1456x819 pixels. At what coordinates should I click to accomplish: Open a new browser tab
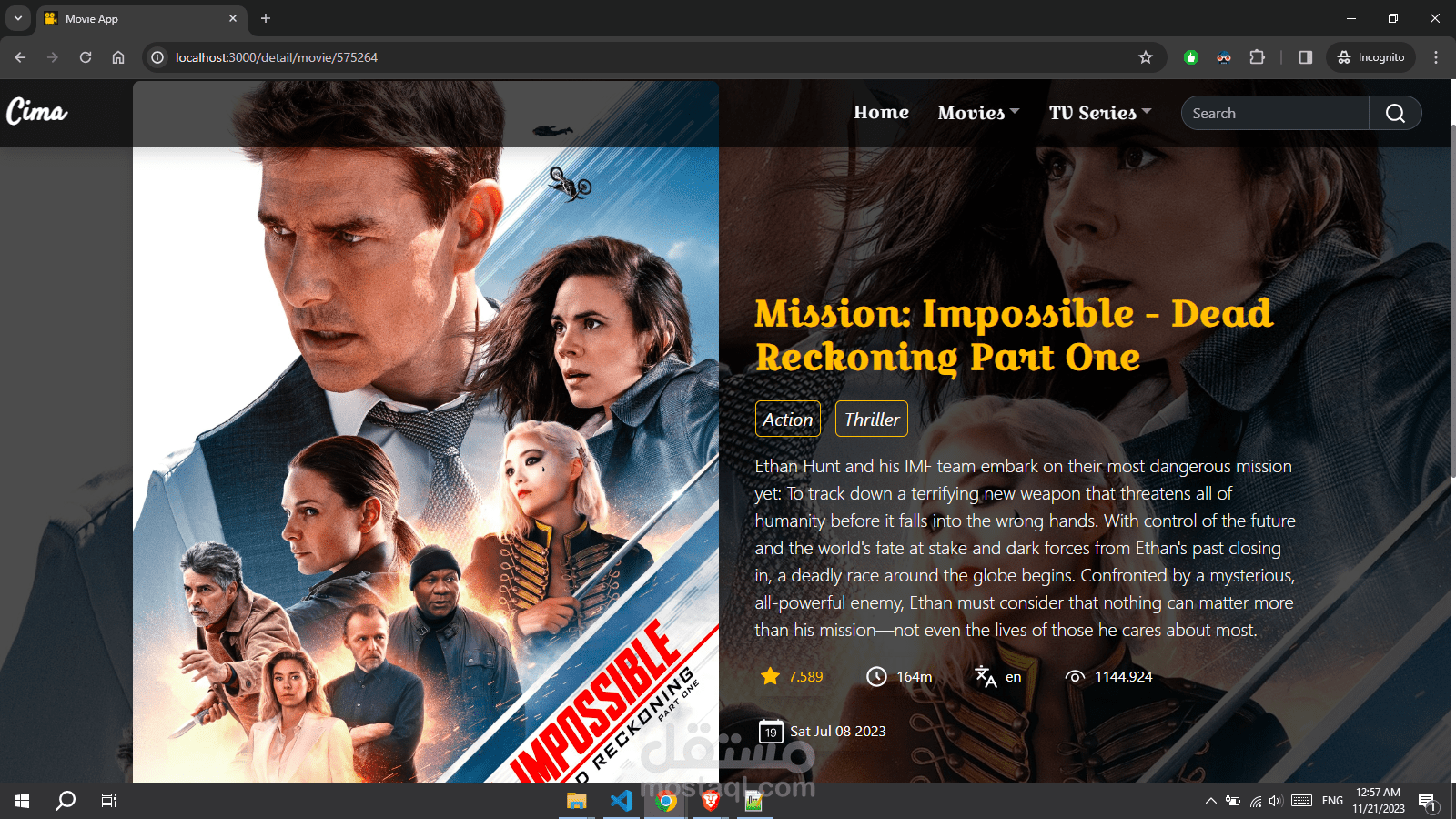[266, 18]
